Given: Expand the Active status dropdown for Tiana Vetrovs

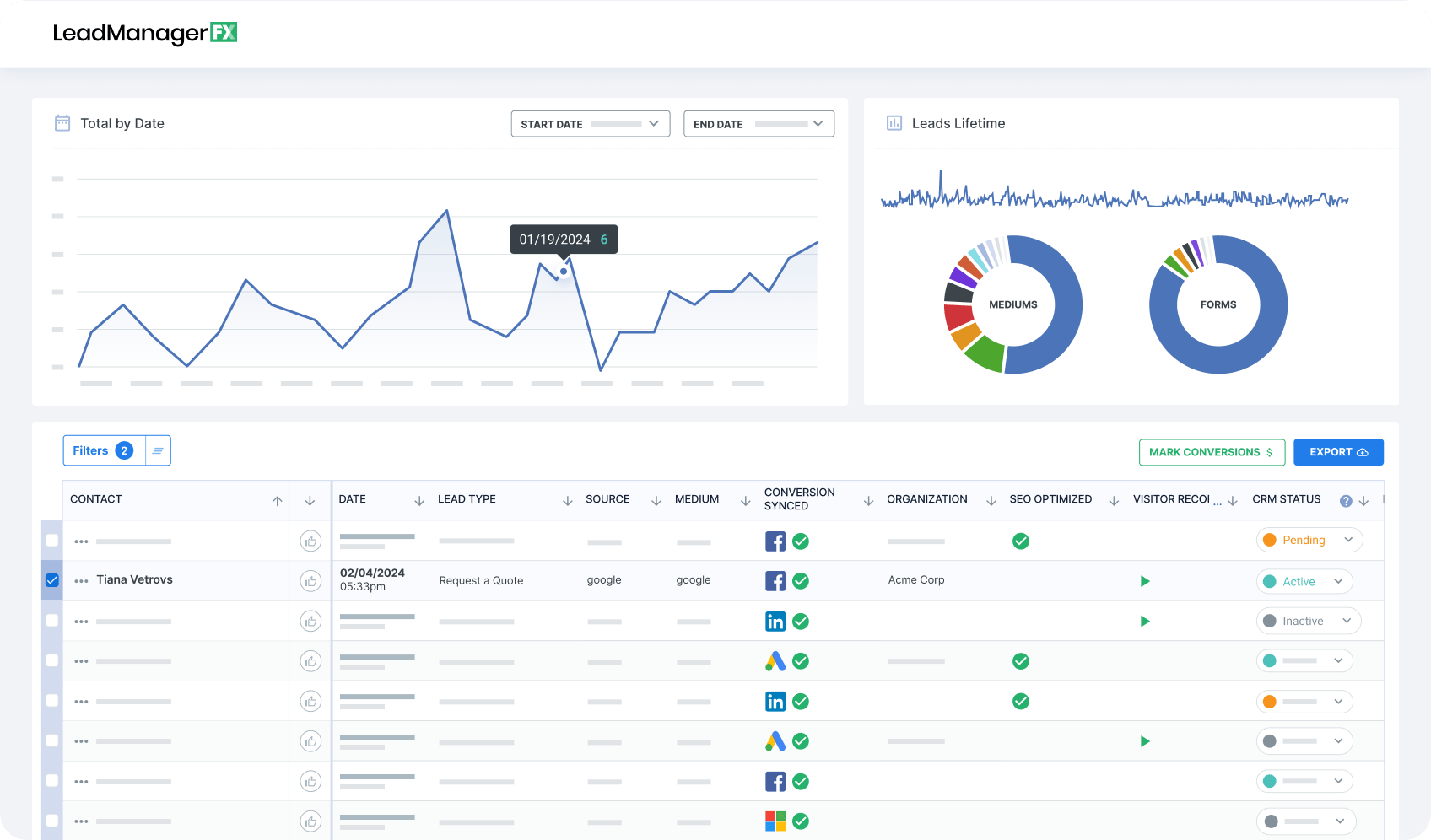Looking at the screenshot, I should click(x=1338, y=581).
